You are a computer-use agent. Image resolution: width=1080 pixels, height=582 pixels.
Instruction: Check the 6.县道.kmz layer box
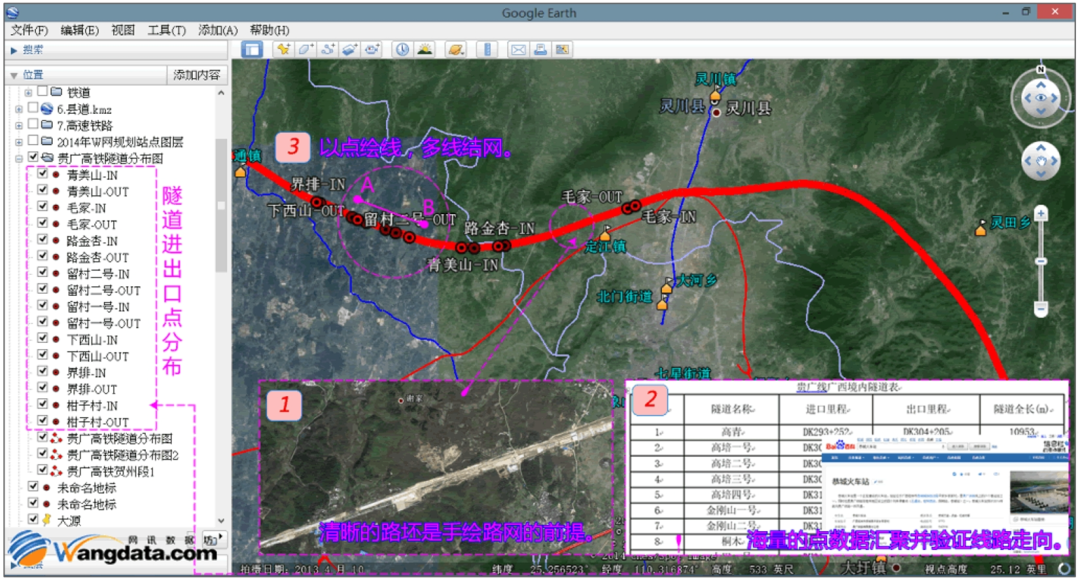pyautogui.click(x=32, y=108)
